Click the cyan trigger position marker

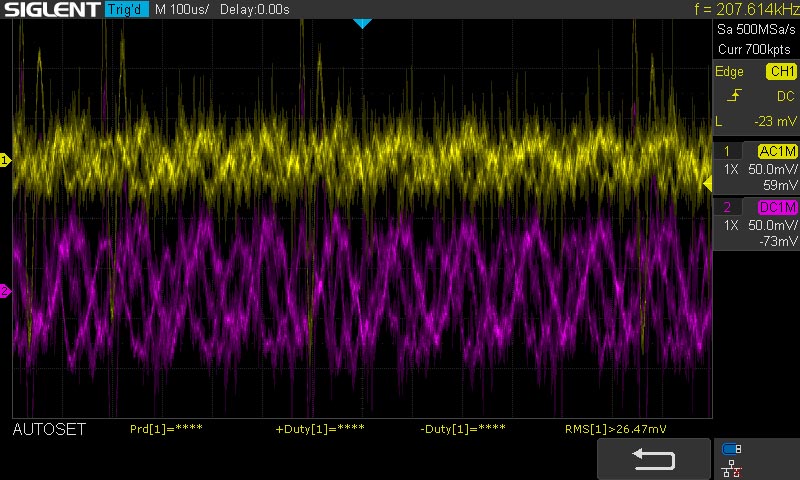pyautogui.click(x=362, y=23)
